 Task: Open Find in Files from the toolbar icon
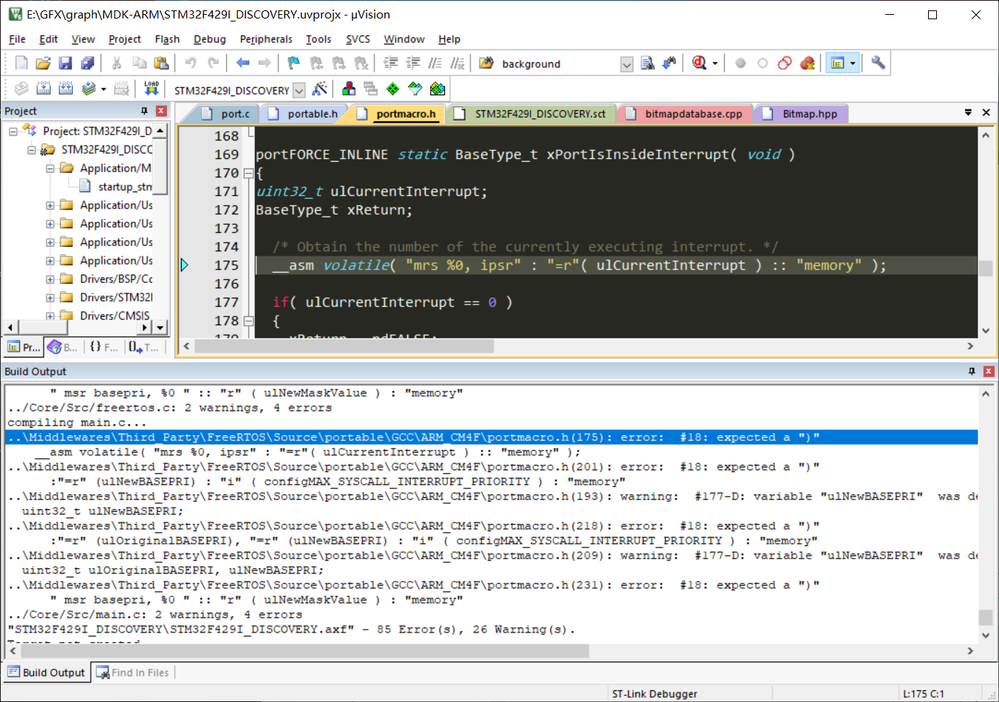(647, 63)
